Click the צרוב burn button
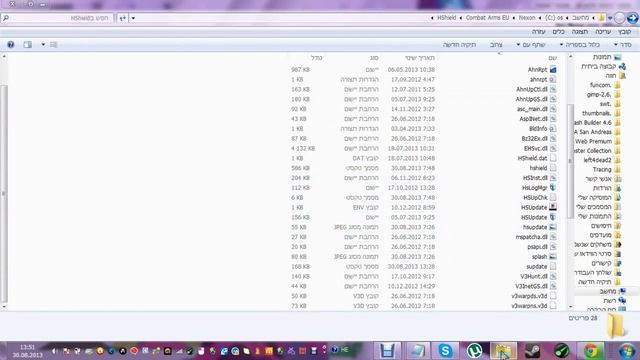This screenshot has height=360, width=640. click(496, 44)
